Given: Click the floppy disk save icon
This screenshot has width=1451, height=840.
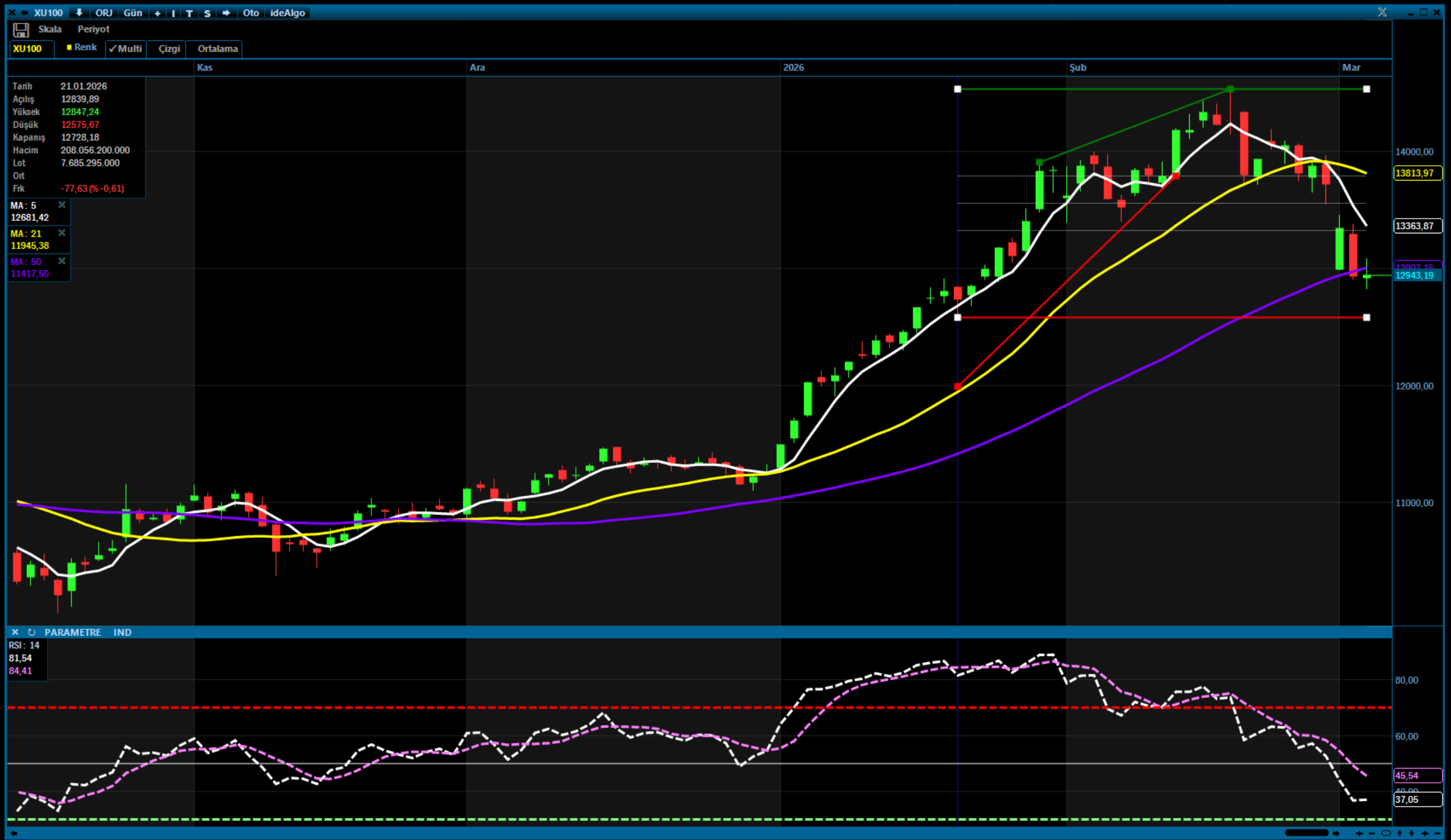Looking at the screenshot, I should pyautogui.click(x=20, y=30).
